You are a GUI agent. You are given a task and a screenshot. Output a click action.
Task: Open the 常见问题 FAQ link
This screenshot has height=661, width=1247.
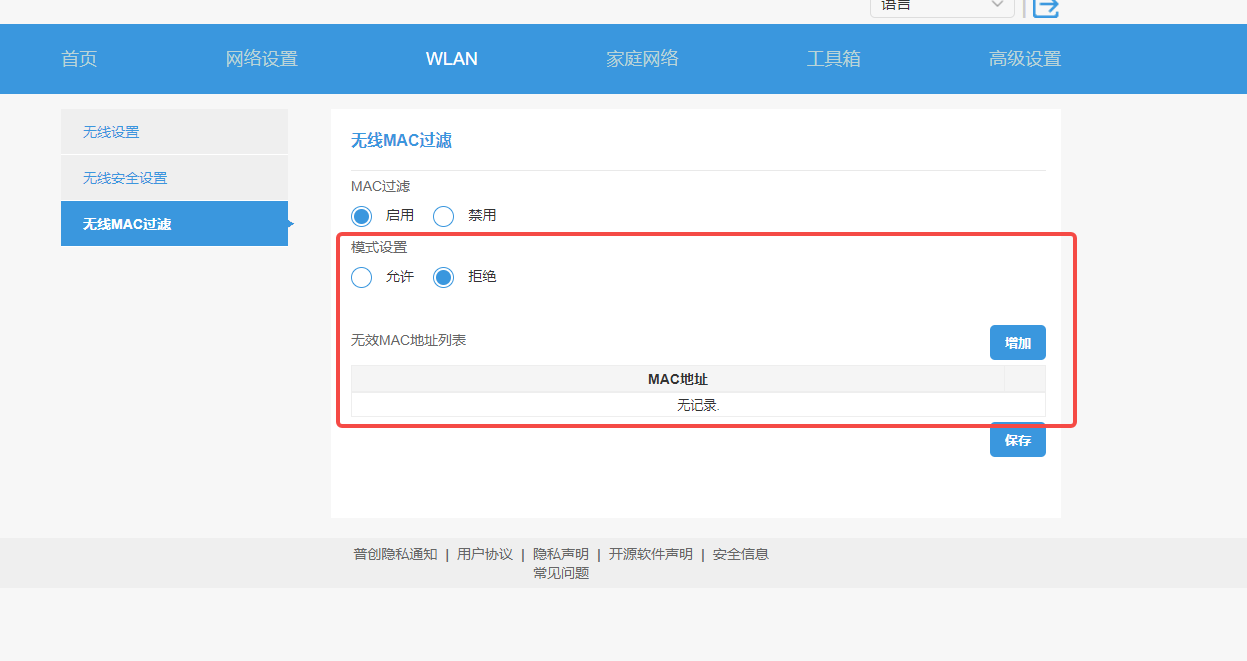561,573
